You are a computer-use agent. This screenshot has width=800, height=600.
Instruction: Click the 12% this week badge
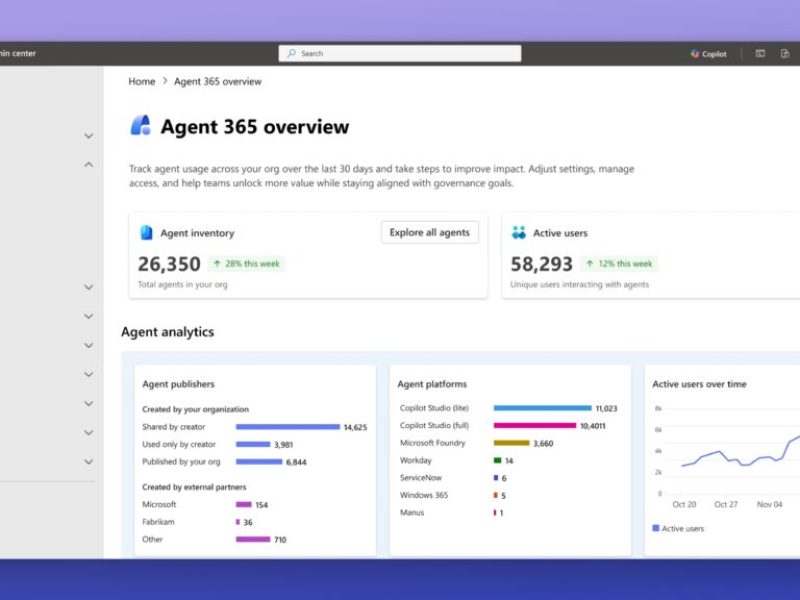click(x=619, y=263)
